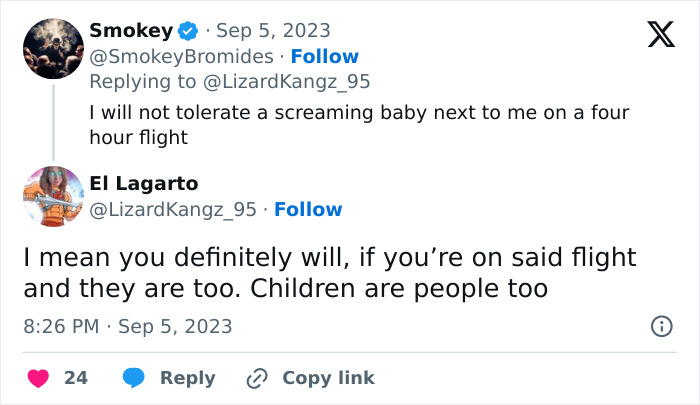Open the @LizardKangz_95 handle under El Lagarto

click(173, 209)
